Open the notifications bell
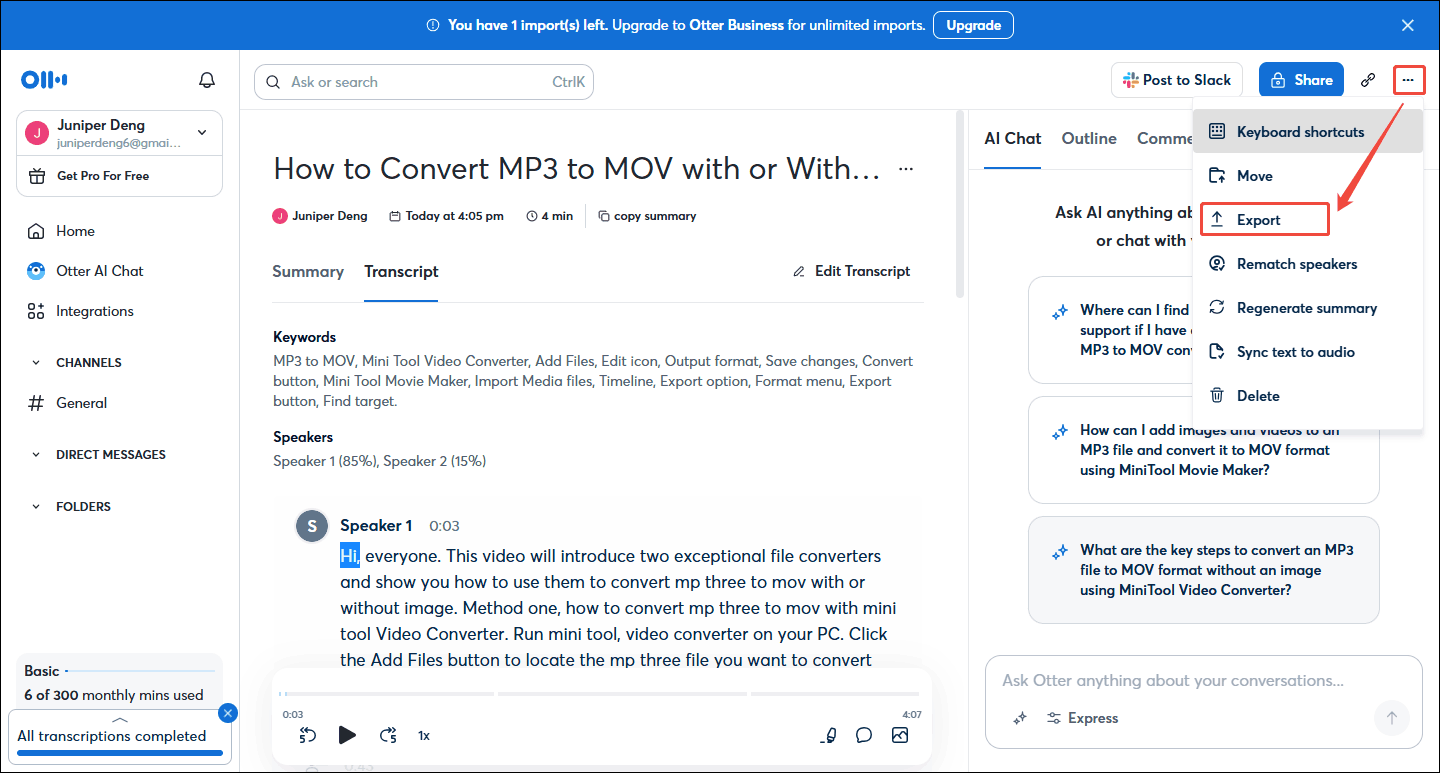 207,80
